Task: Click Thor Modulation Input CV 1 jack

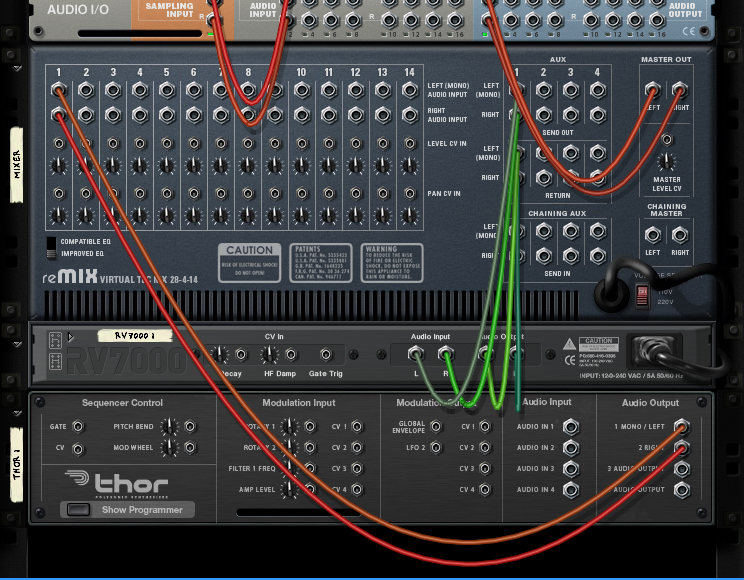Action: pyautogui.click(x=356, y=427)
